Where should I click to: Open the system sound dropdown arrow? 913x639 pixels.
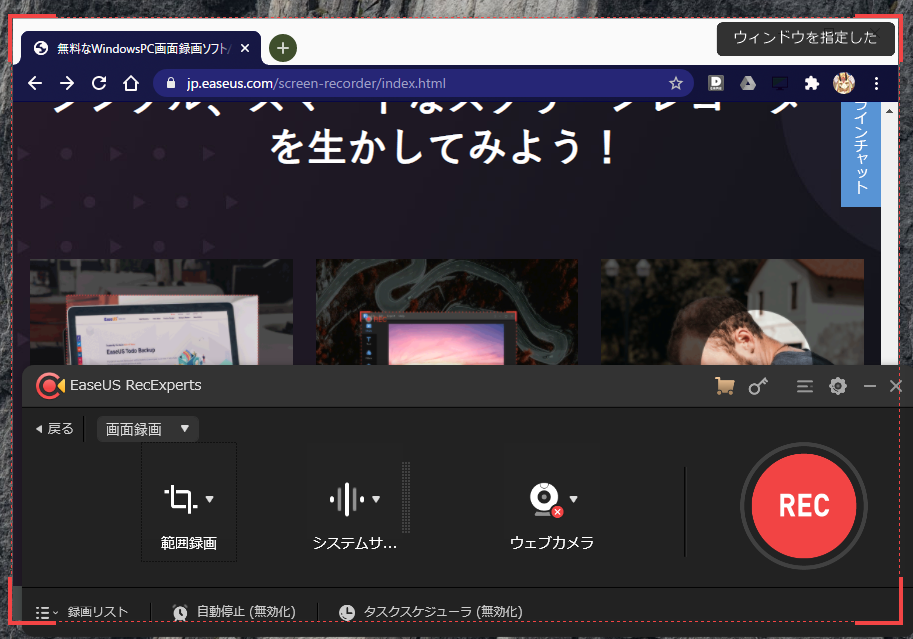click(x=376, y=499)
